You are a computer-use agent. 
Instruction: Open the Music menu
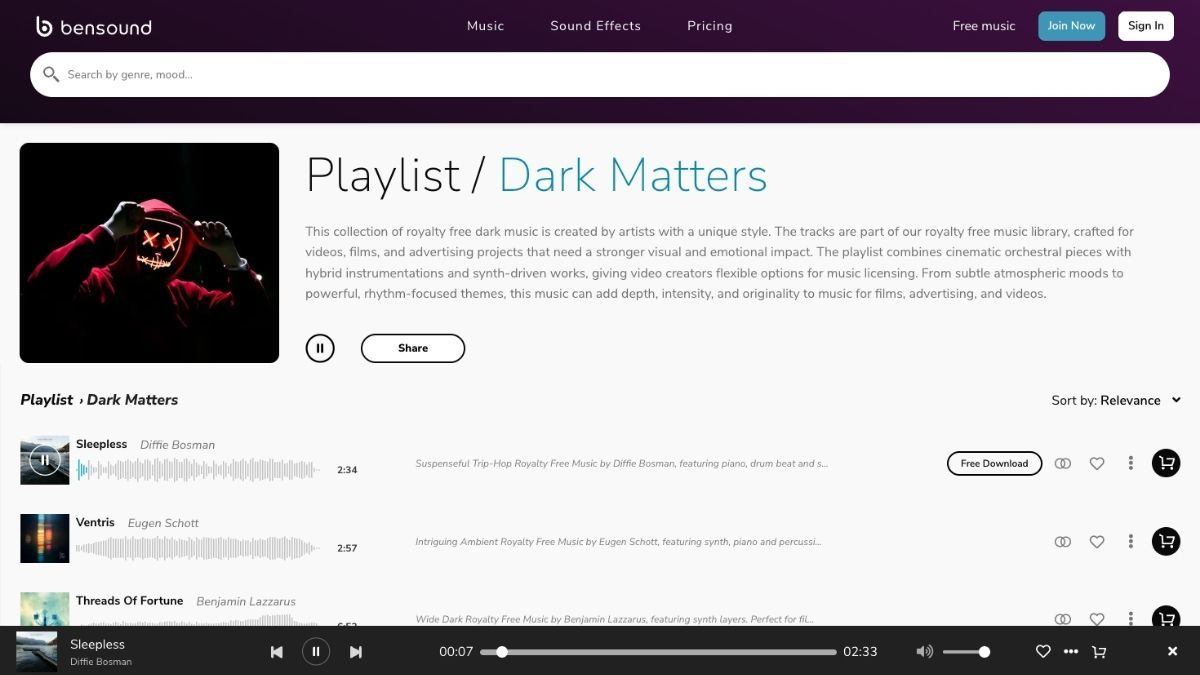click(x=486, y=26)
